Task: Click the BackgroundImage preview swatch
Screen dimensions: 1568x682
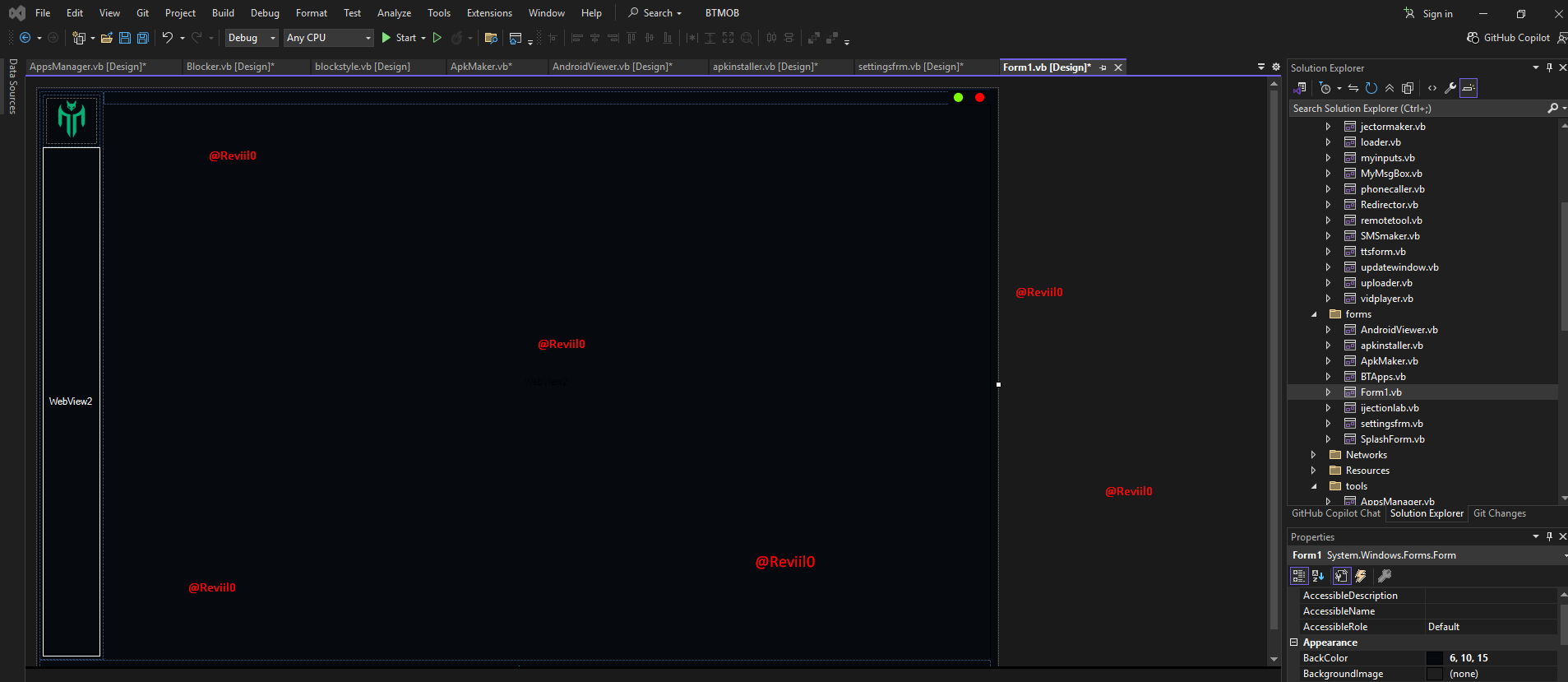Action: 1435,674
